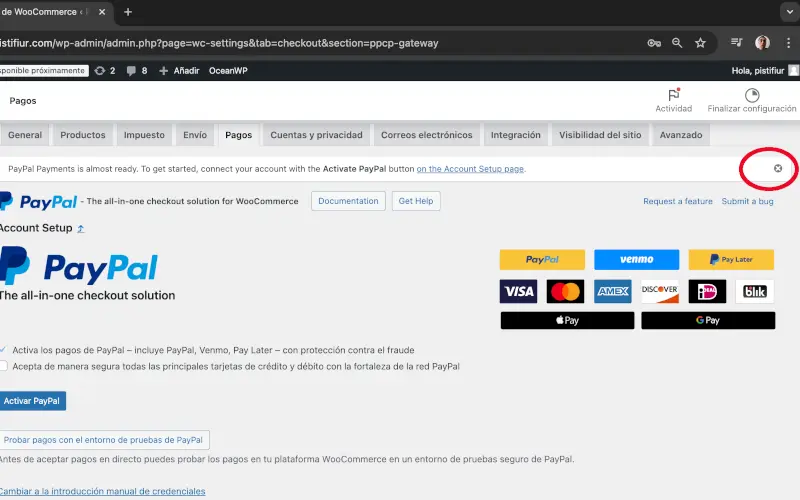Click the Visa card logo

click(x=518, y=291)
